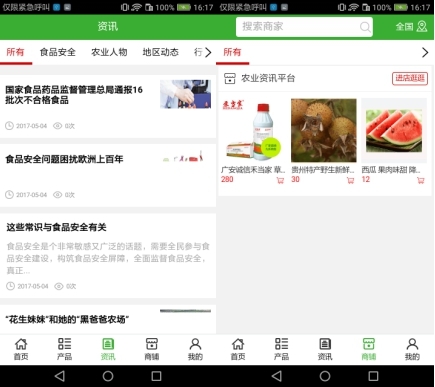435x387 pixels.
Task: Open shop name 农业资讯平台
Action: point(268,78)
